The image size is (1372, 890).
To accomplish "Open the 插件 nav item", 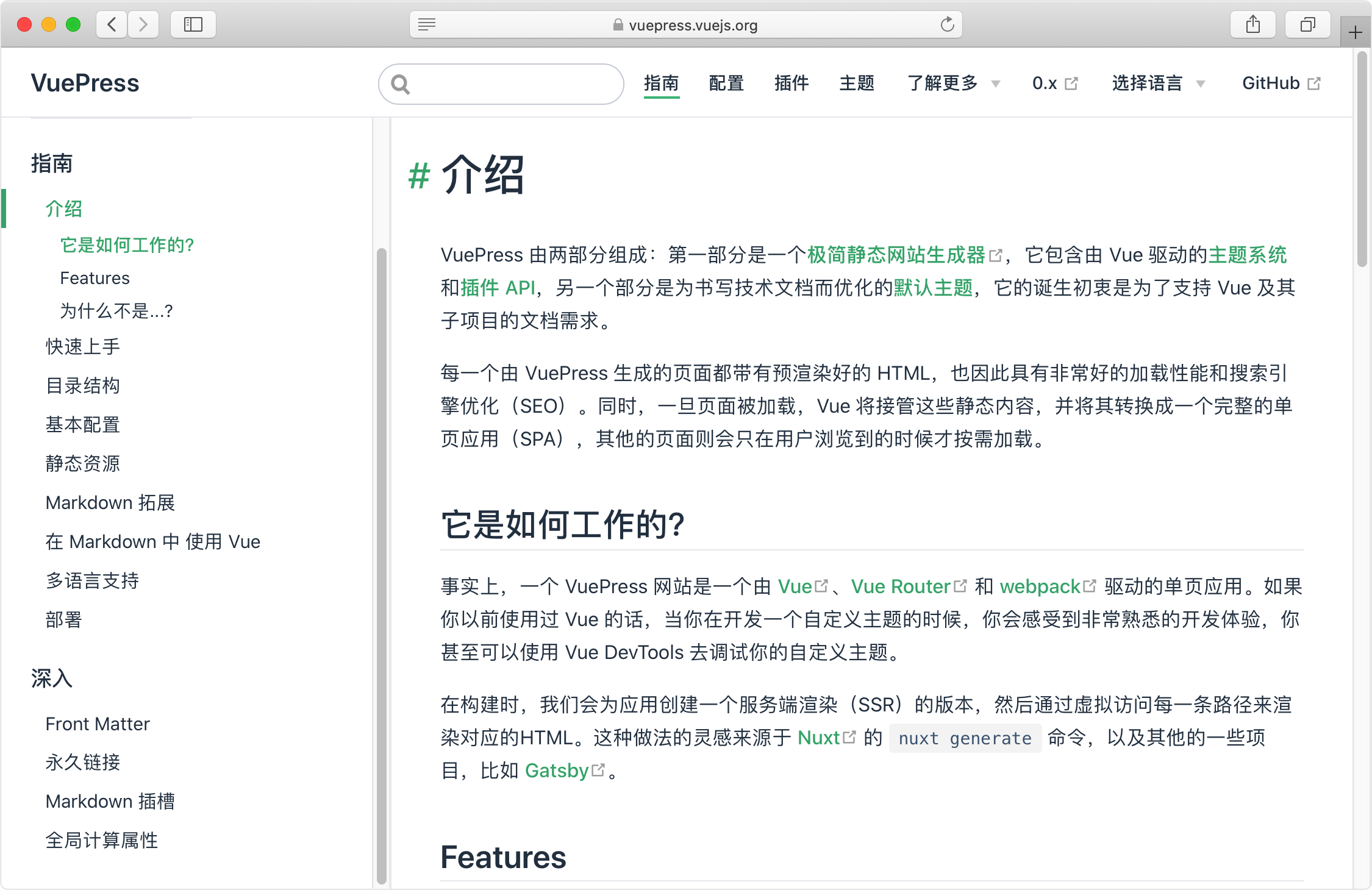I will click(x=791, y=83).
